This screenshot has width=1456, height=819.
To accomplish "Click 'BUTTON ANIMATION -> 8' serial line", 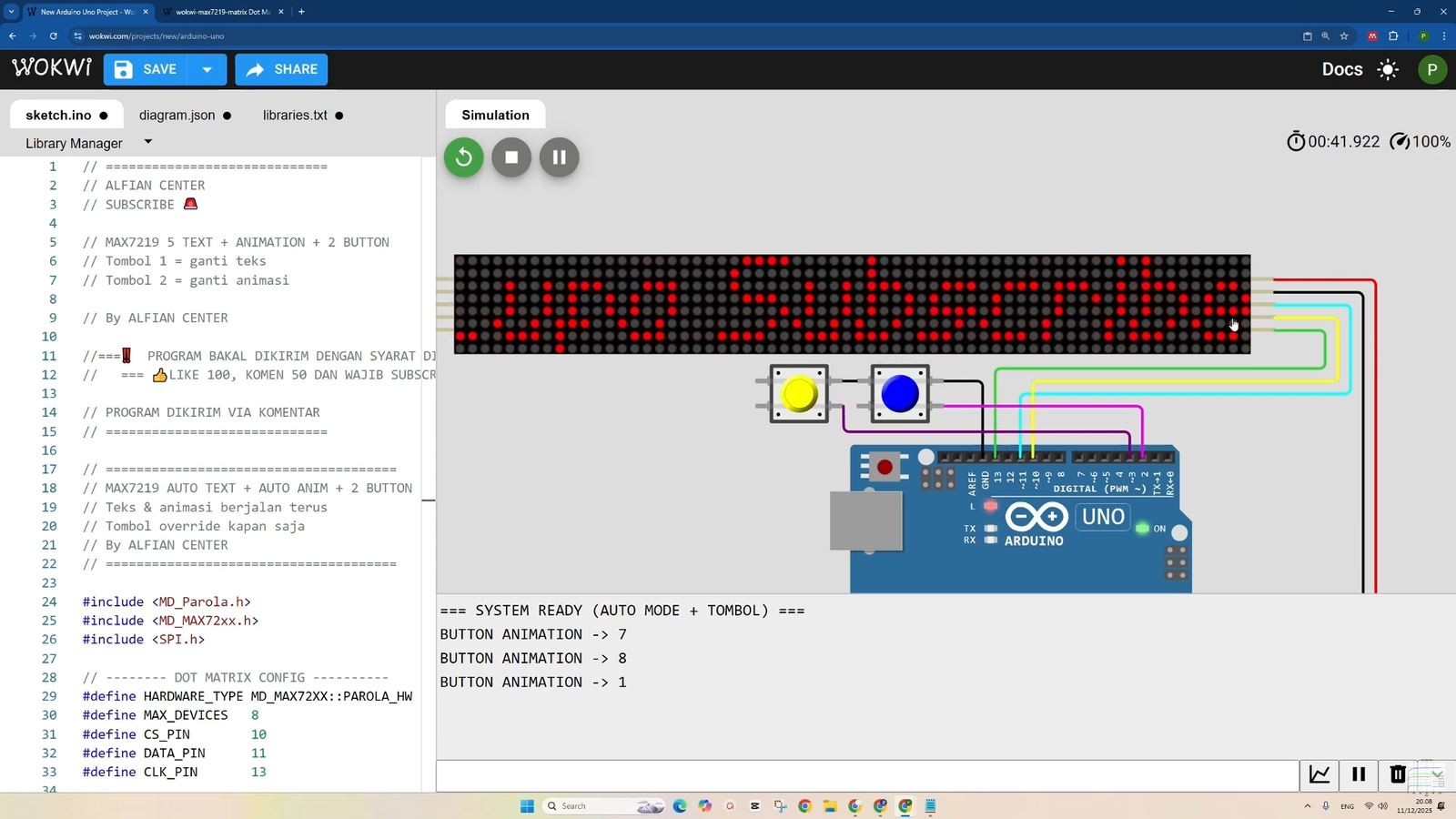I will click(x=533, y=658).
